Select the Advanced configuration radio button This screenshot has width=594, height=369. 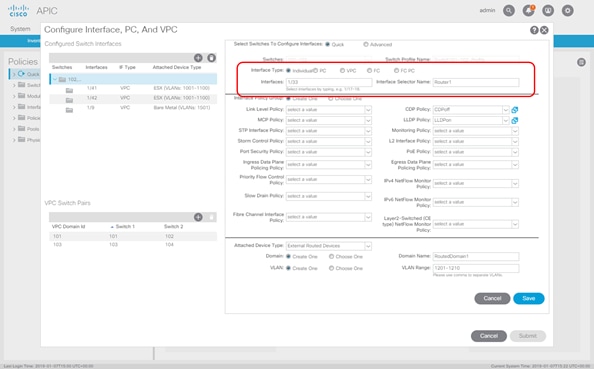366,44
